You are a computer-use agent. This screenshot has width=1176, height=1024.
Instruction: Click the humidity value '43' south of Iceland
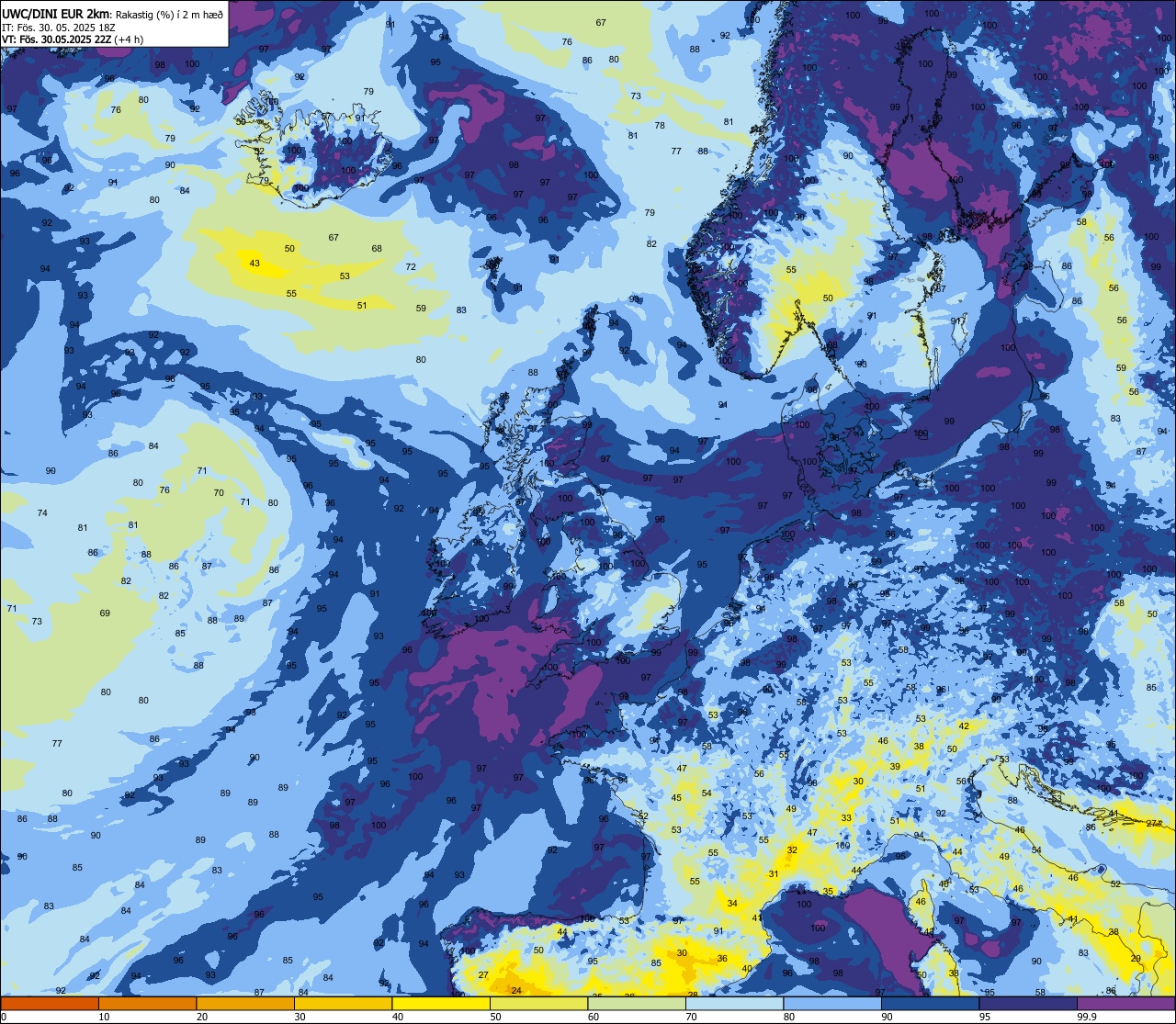(254, 264)
